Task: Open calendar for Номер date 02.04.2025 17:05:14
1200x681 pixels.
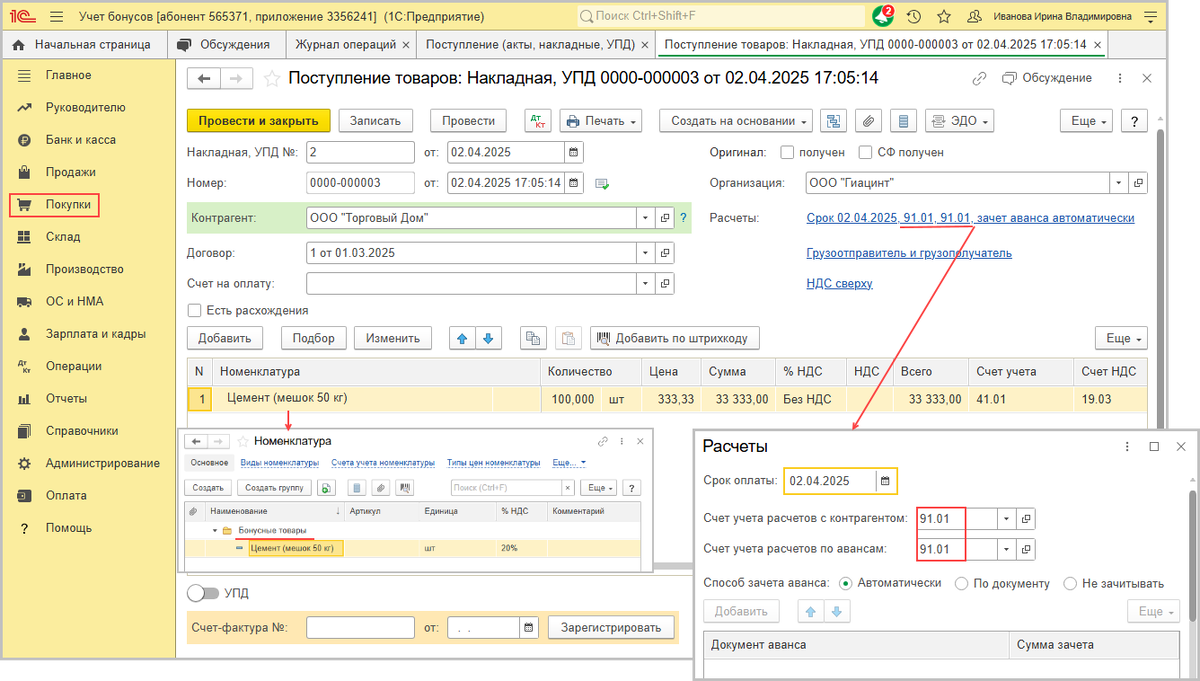Action: (x=573, y=183)
